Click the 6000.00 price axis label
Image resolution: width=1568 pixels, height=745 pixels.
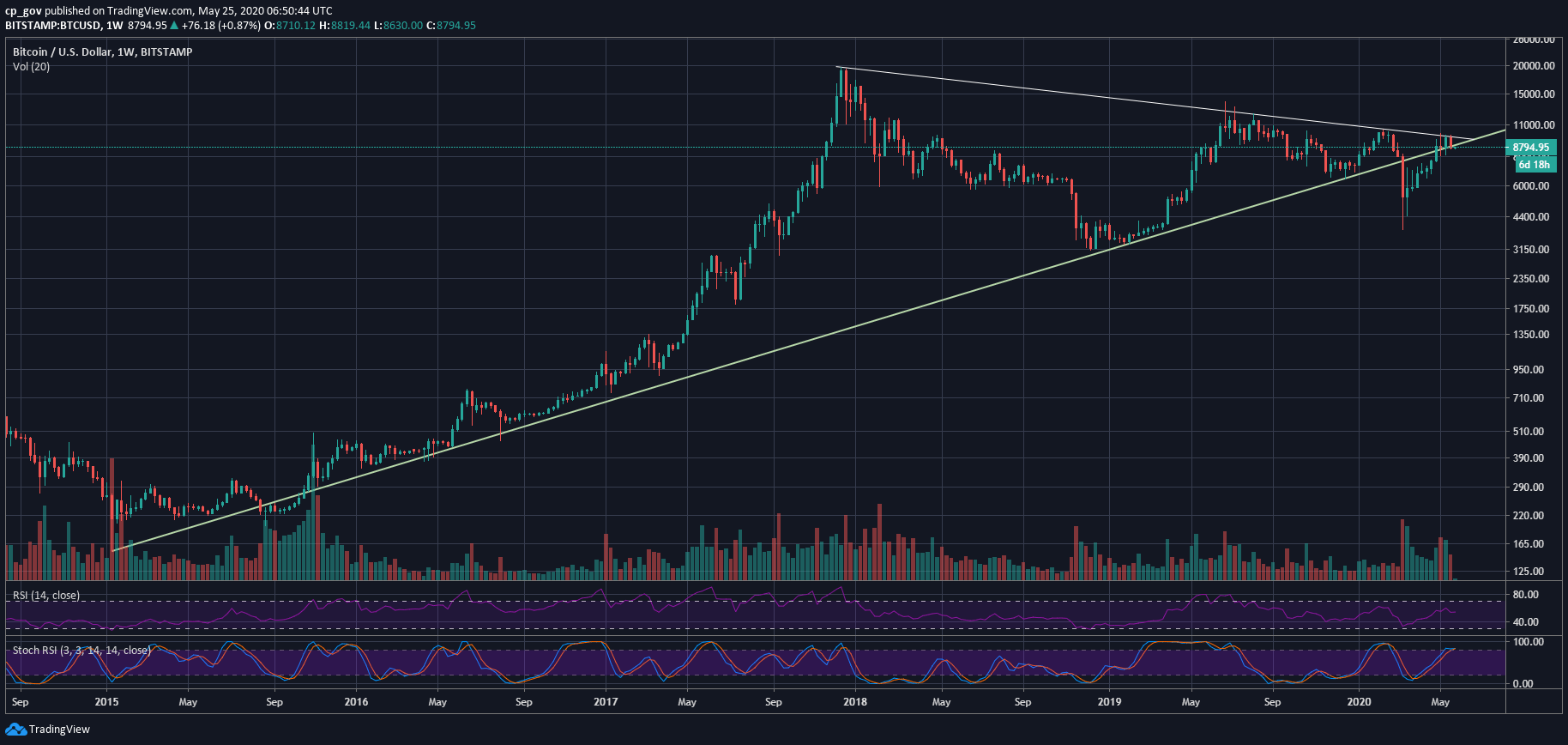(1531, 186)
